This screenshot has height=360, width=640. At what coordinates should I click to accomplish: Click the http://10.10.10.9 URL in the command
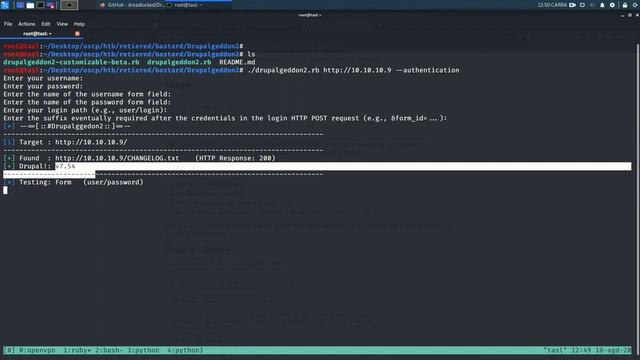click(x=357, y=70)
